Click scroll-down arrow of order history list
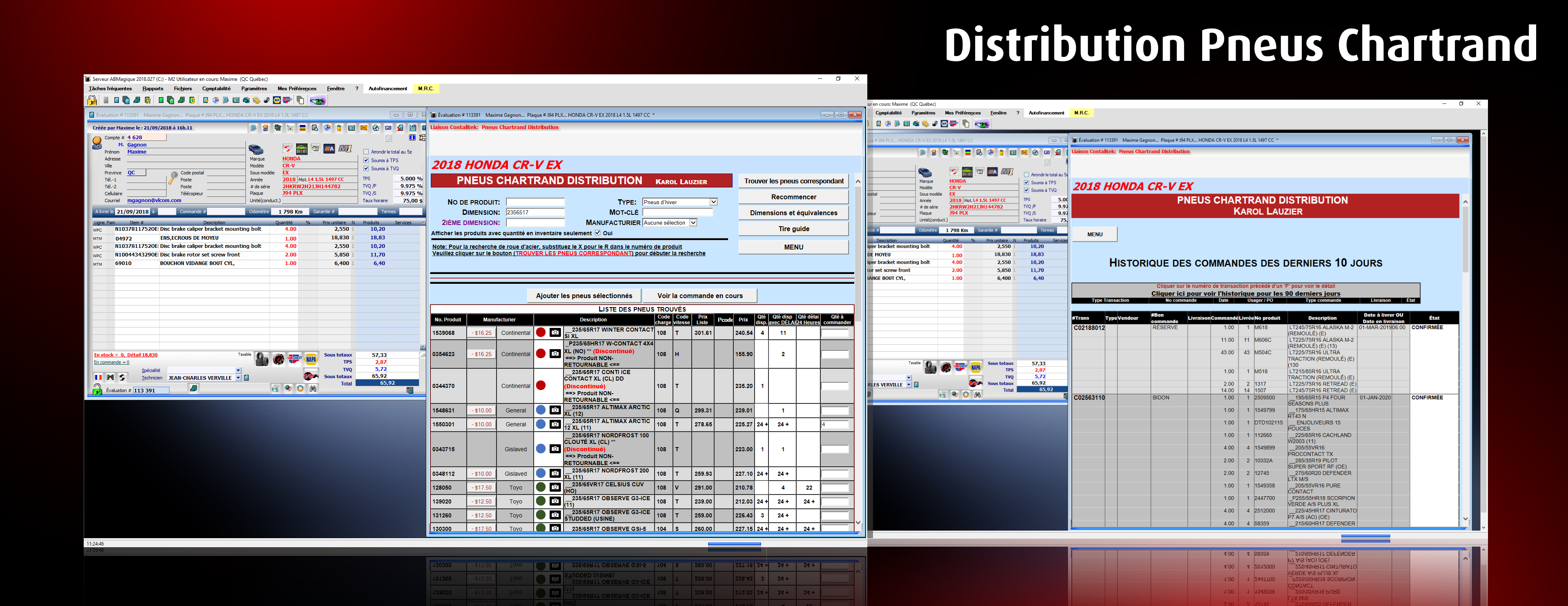 (1465, 519)
